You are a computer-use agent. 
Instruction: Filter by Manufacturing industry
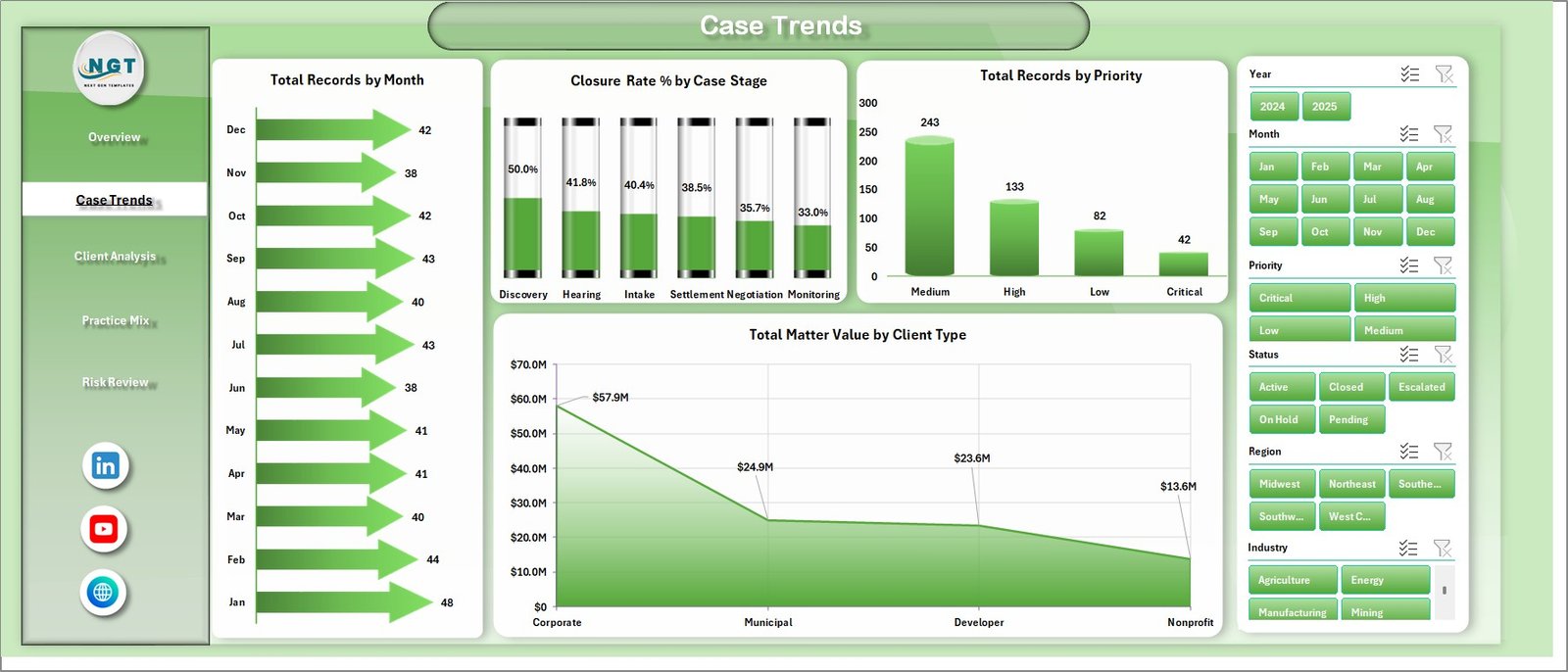click(x=1294, y=609)
